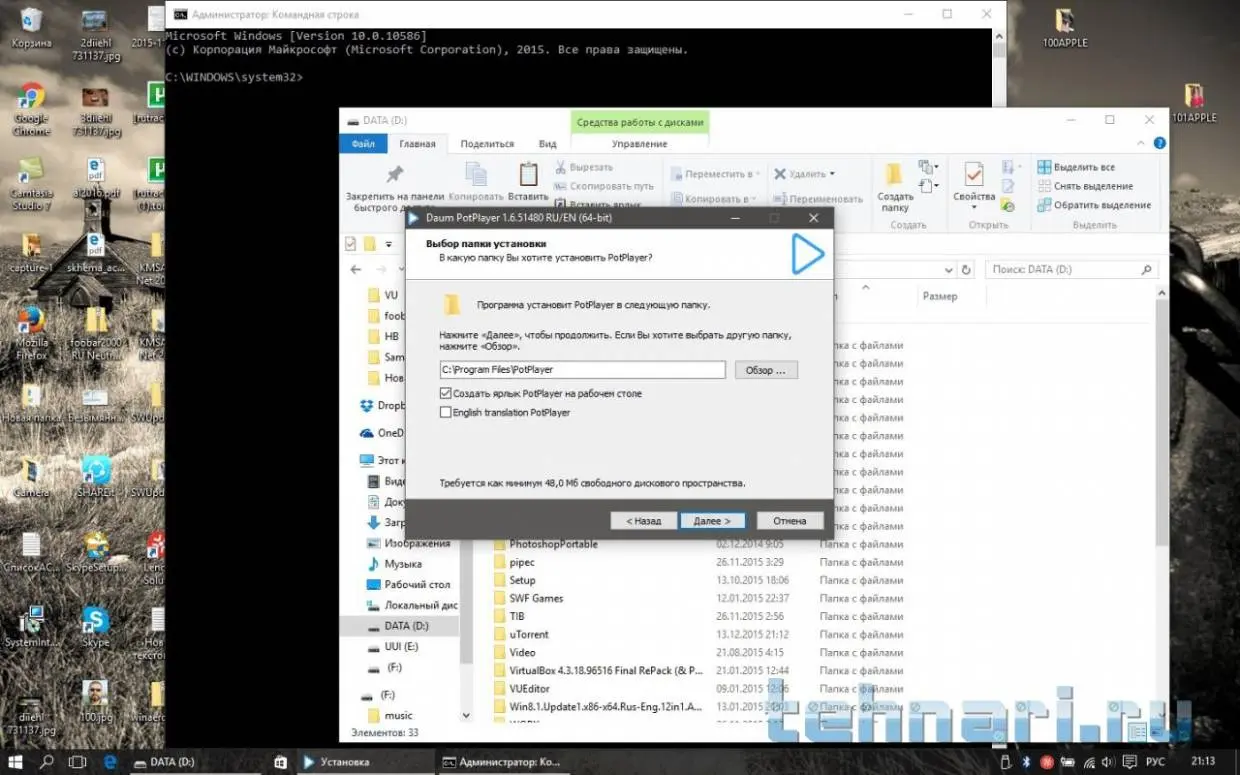
Task: Select Video folder in file list
Action: (514, 652)
